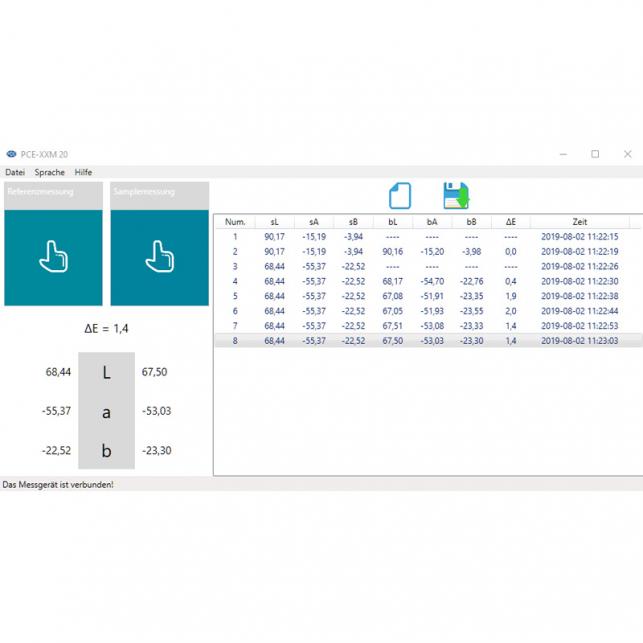Click the bB column header

coord(471,222)
